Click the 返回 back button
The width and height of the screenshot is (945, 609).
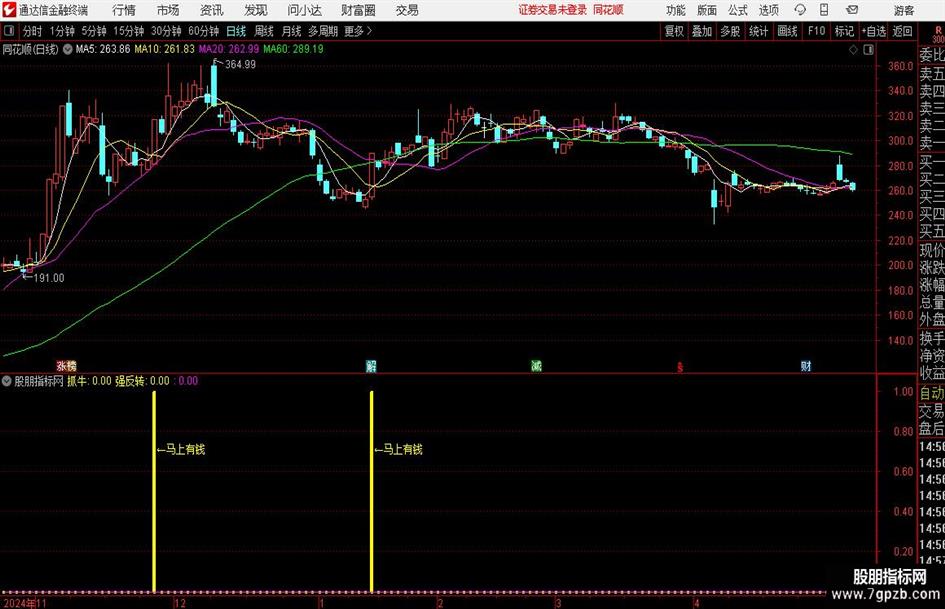pos(902,31)
